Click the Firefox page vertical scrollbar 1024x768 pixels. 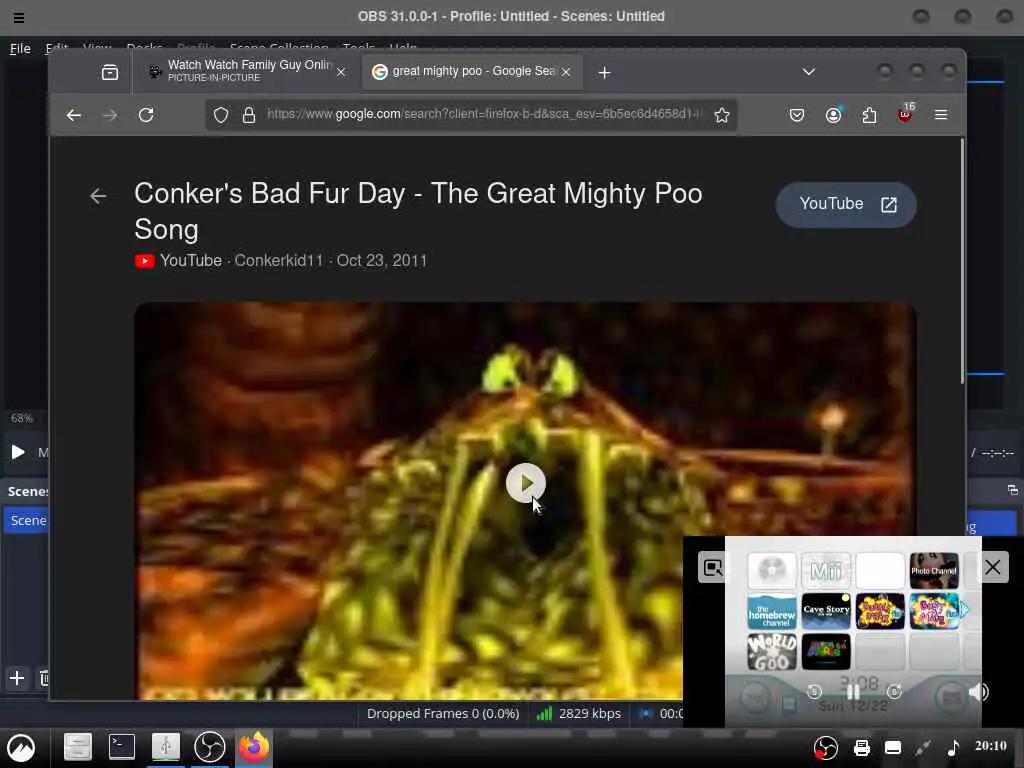pyautogui.click(x=962, y=261)
